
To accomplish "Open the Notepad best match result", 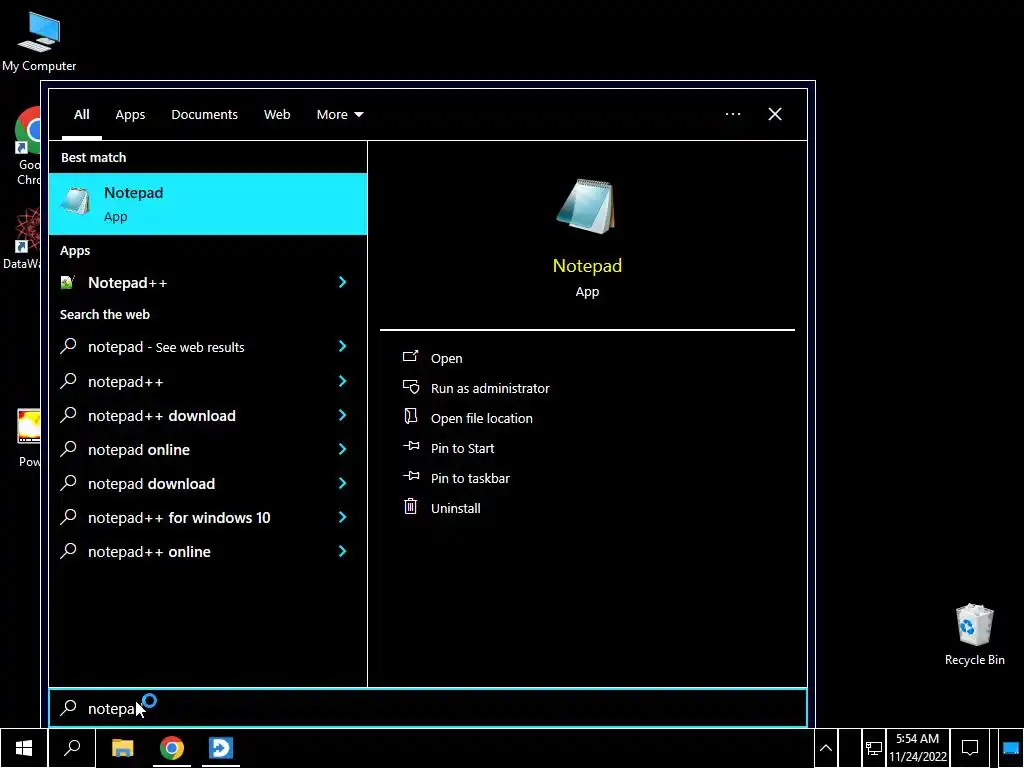I will pos(208,204).
